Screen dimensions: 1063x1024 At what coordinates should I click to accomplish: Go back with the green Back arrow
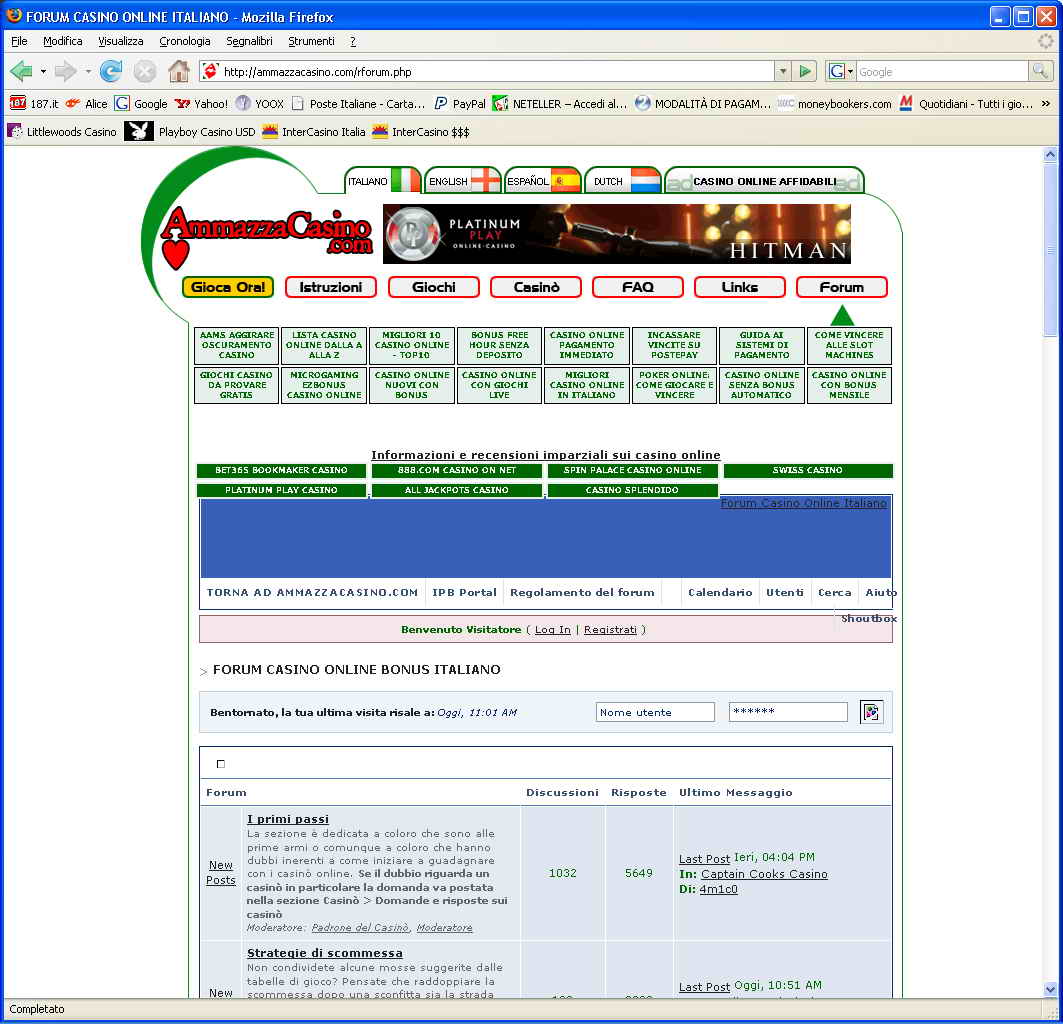pos(21,71)
